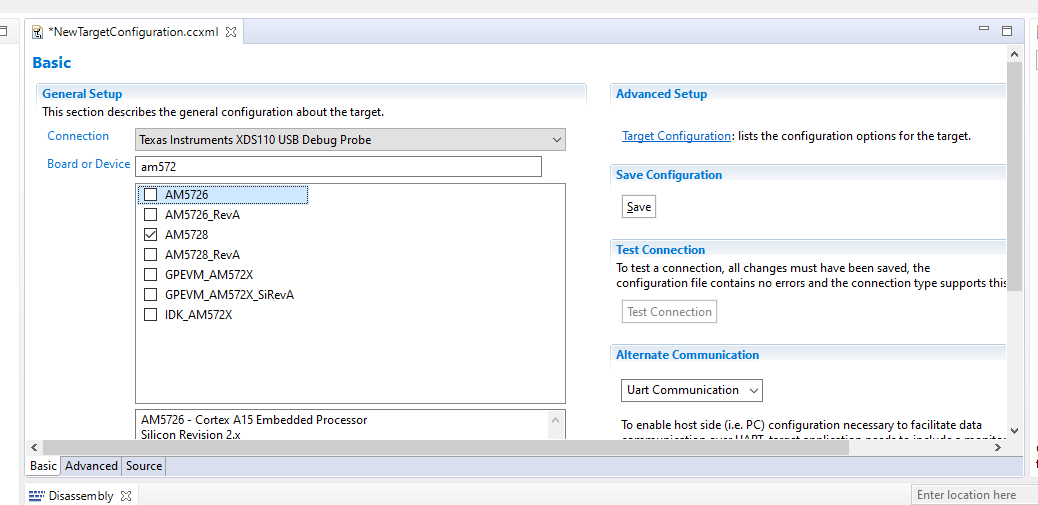
Task: Select the GPEVM_AM572X checkbox
Action: (151, 275)
